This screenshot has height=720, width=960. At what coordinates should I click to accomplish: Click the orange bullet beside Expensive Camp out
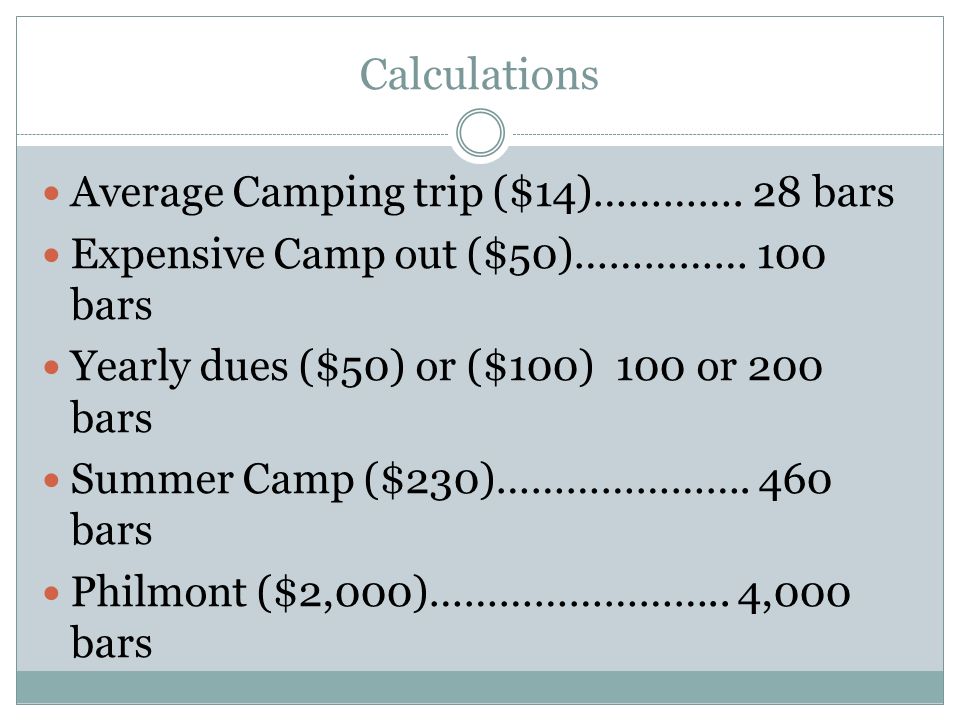pyautogui.click(x=51, y=255)
